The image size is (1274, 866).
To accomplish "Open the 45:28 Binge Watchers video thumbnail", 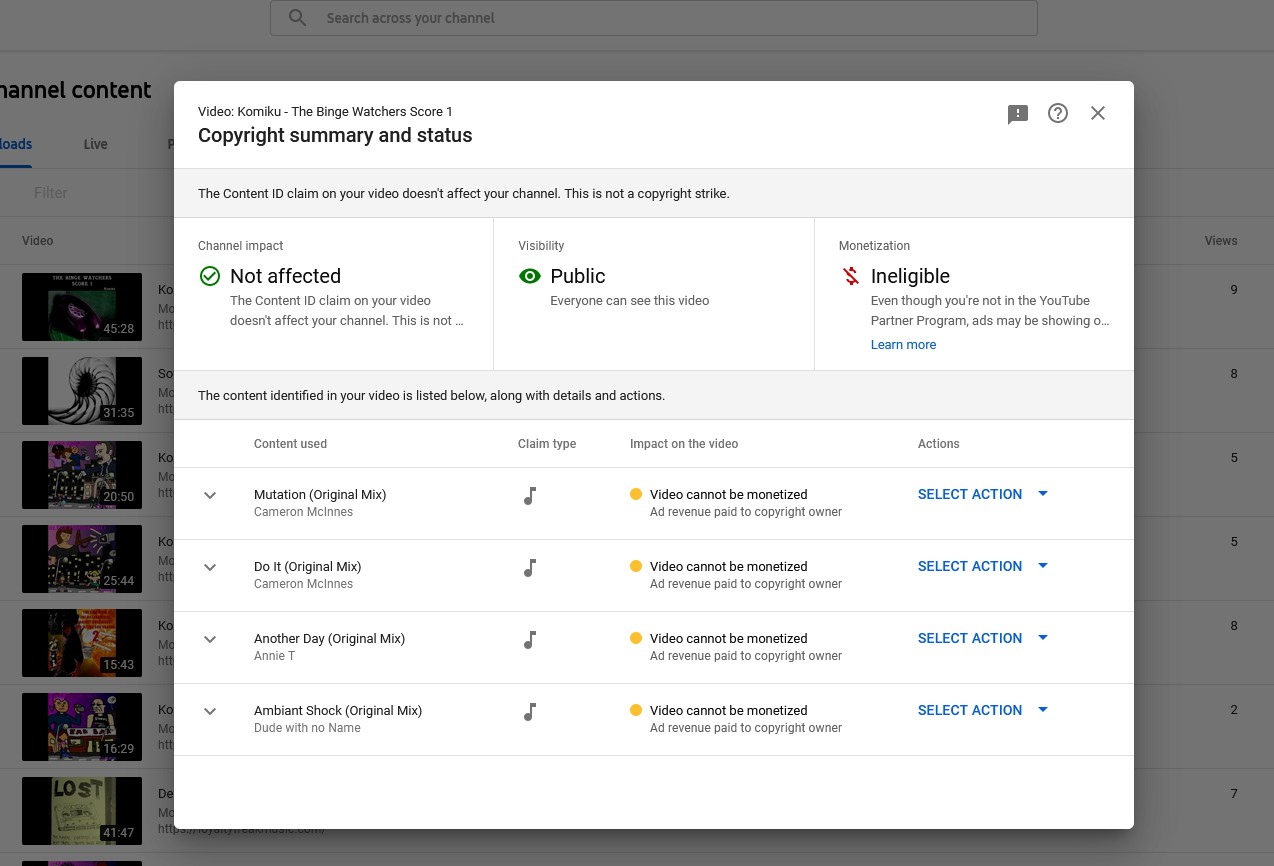I will 82,307.
